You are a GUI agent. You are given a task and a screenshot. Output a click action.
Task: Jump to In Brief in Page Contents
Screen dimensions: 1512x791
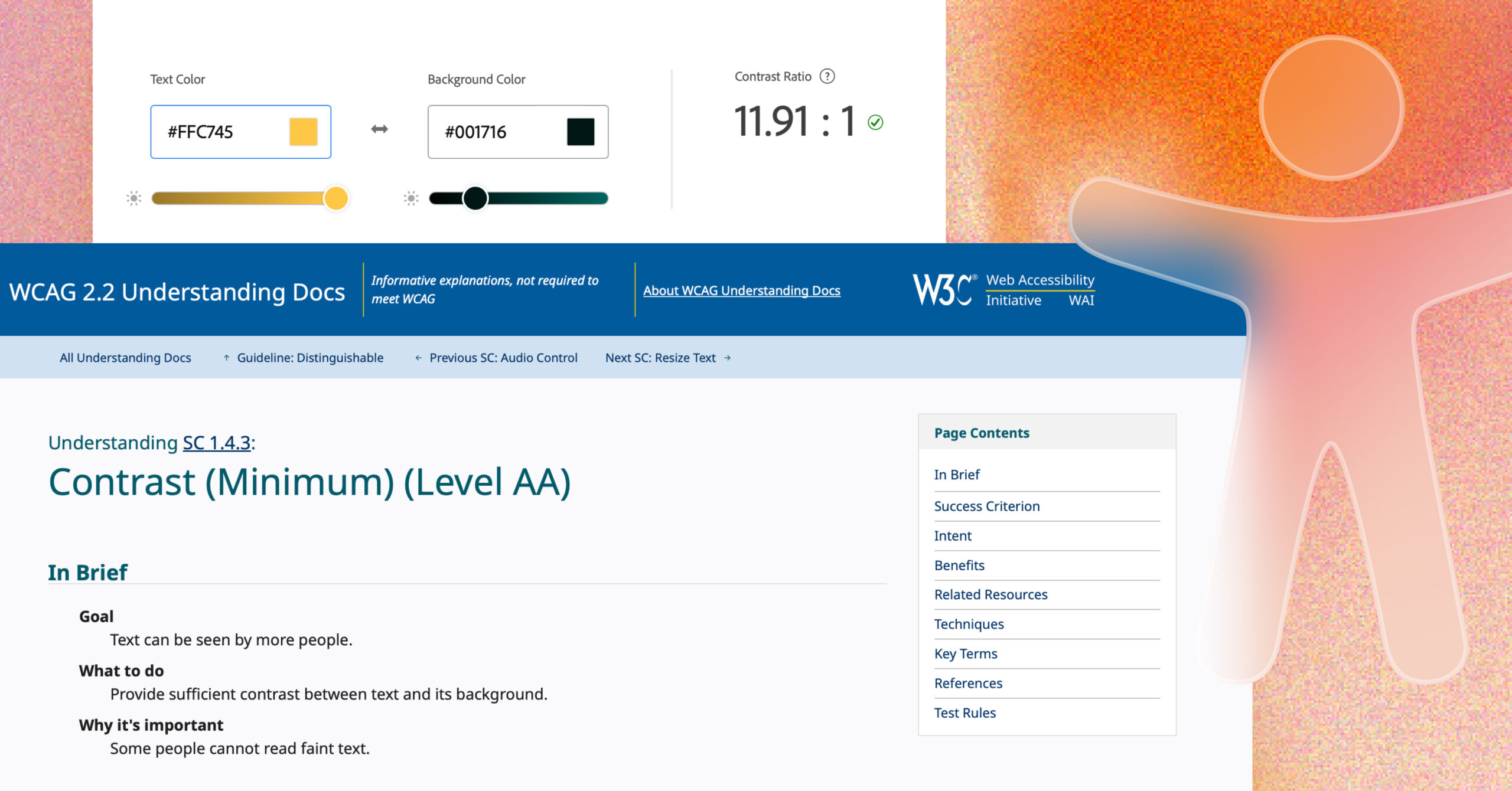(957, 475)
